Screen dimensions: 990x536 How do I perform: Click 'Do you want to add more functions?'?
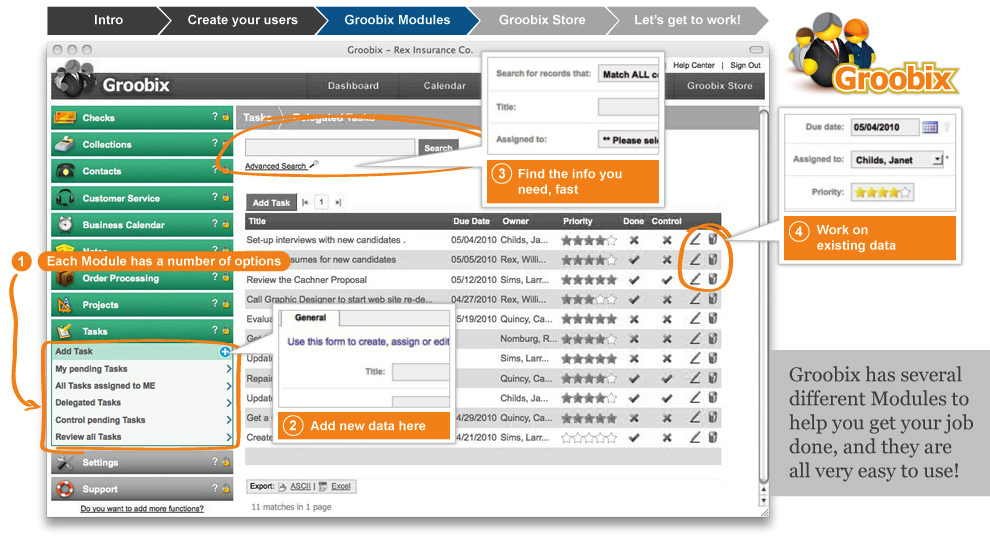point(142,508)
